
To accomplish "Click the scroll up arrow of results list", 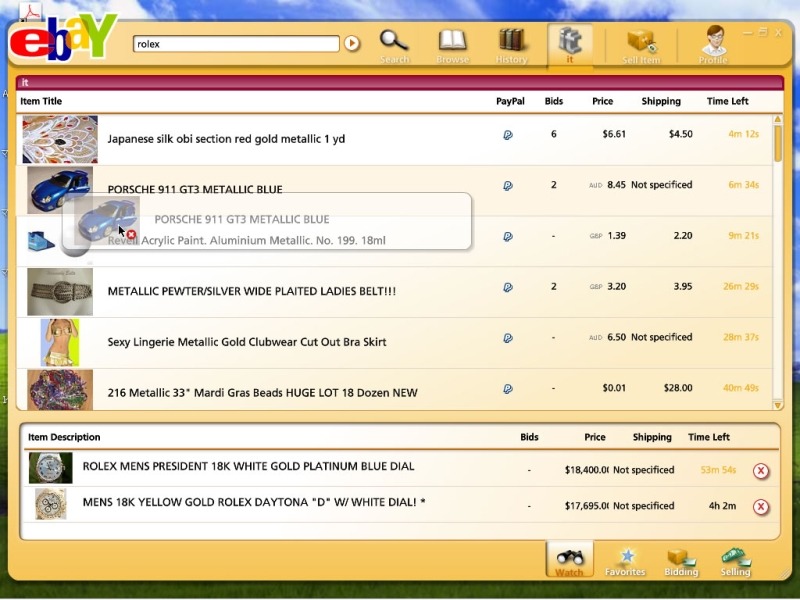I will pyautogui.click(x=778, y=119).
